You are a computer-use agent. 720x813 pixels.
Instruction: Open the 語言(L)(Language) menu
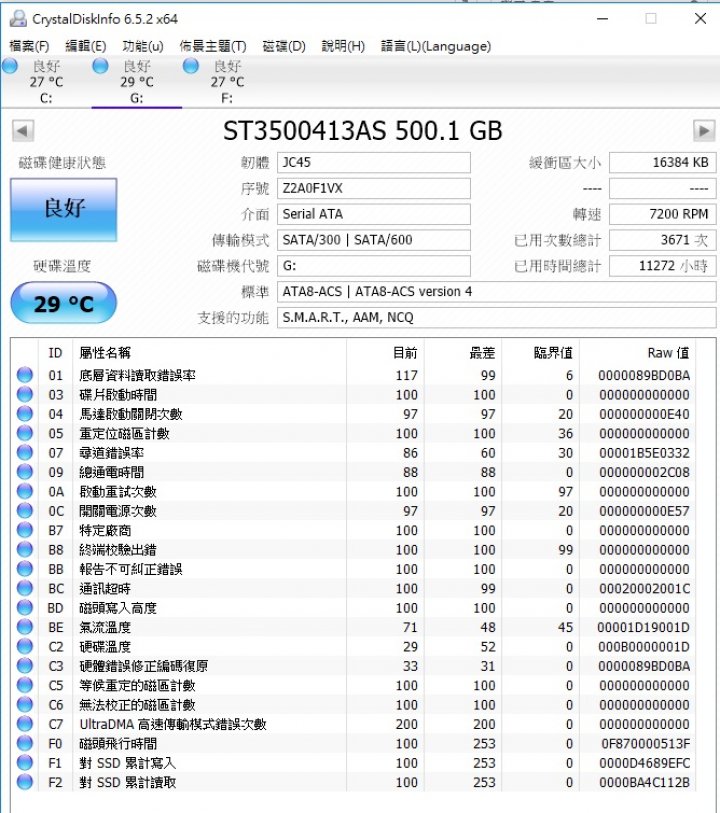coord(435,46)
